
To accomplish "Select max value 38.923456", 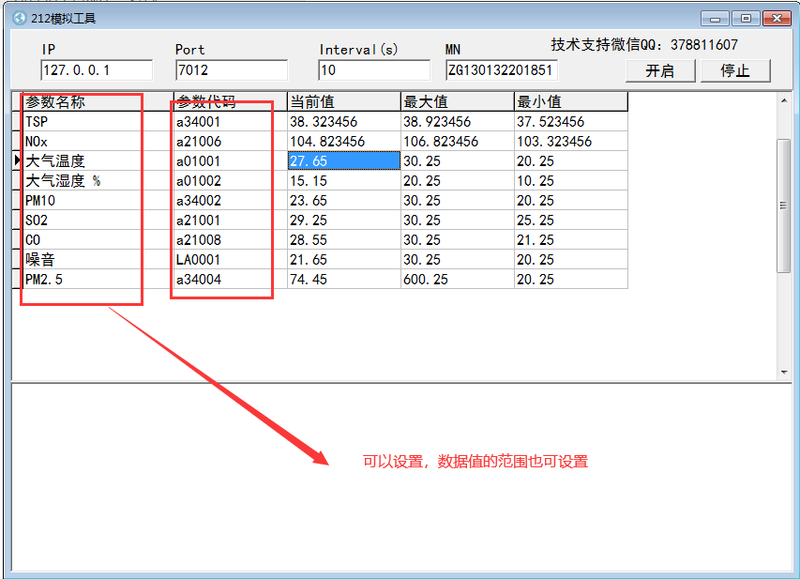I will pos(457,121).
